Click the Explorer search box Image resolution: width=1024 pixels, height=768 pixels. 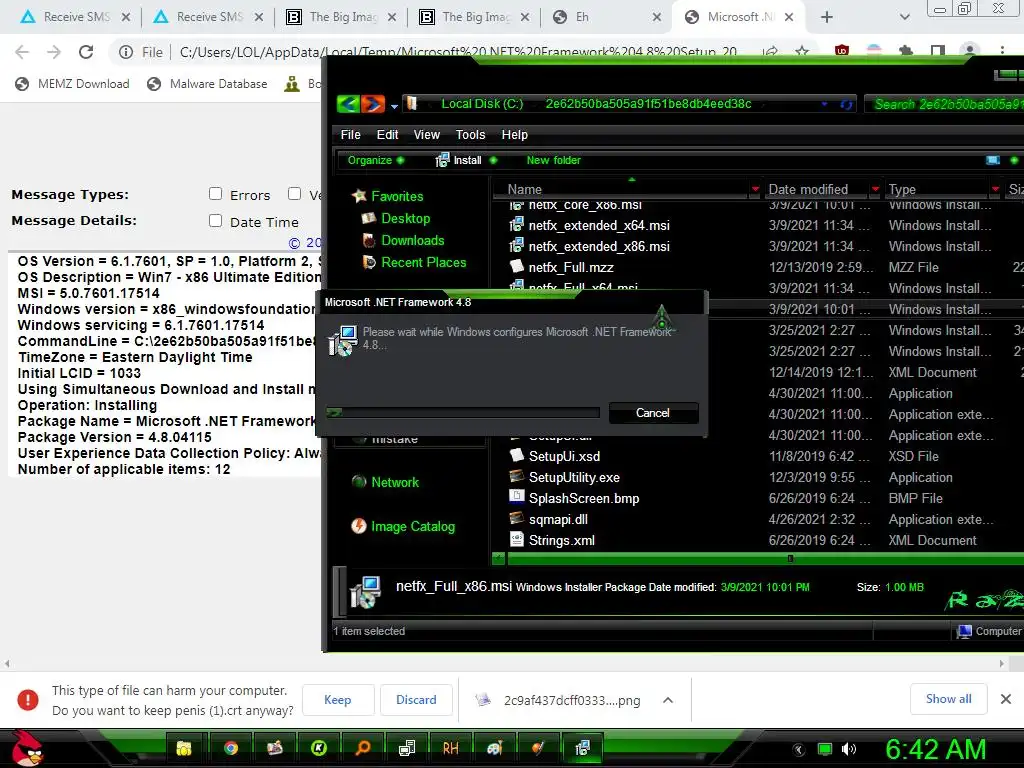tap(946, 104)
